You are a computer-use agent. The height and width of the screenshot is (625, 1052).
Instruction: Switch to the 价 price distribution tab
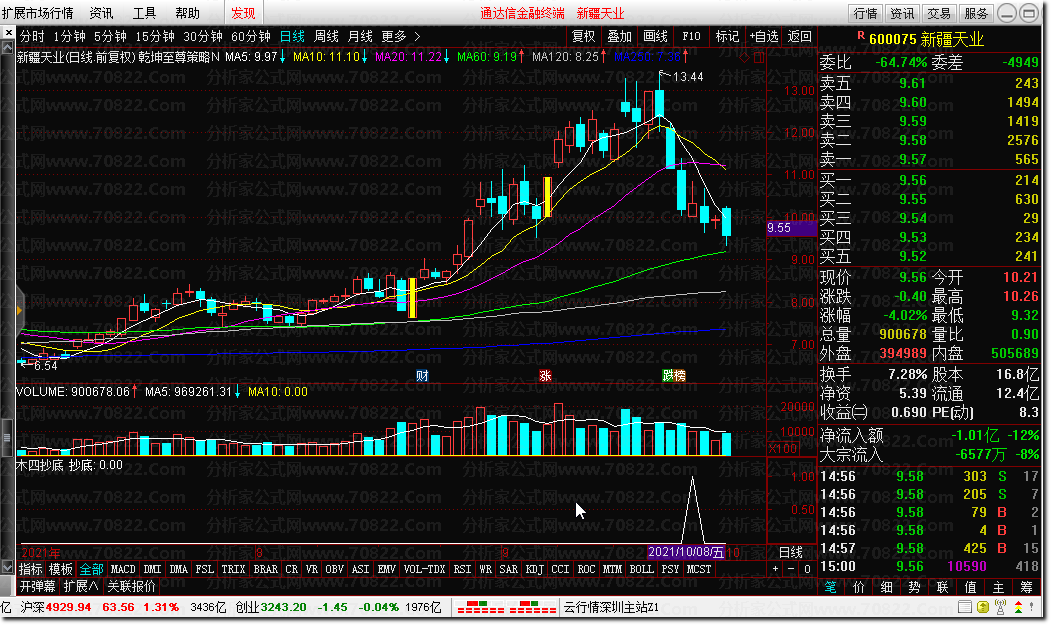tap(859, 587)
